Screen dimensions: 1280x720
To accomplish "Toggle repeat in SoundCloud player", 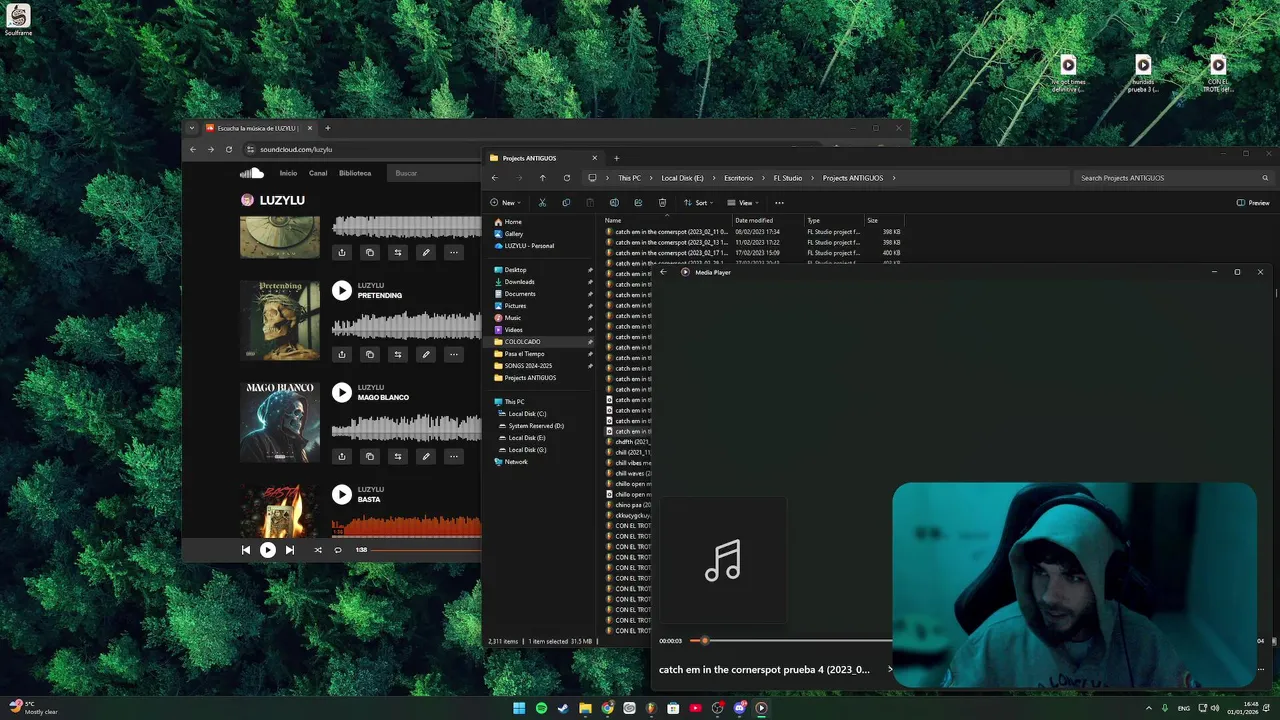I will point(338,550).
